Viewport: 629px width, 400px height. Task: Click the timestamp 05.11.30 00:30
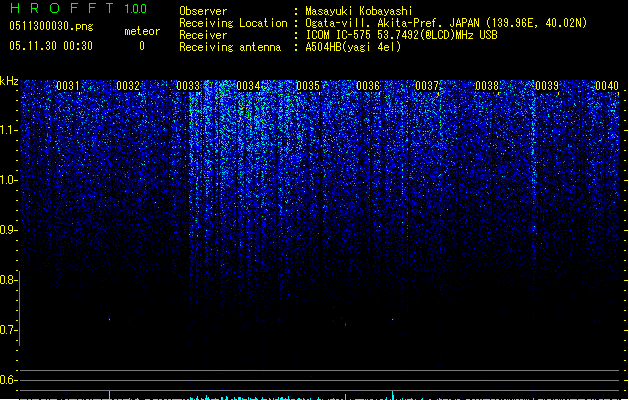51,46
